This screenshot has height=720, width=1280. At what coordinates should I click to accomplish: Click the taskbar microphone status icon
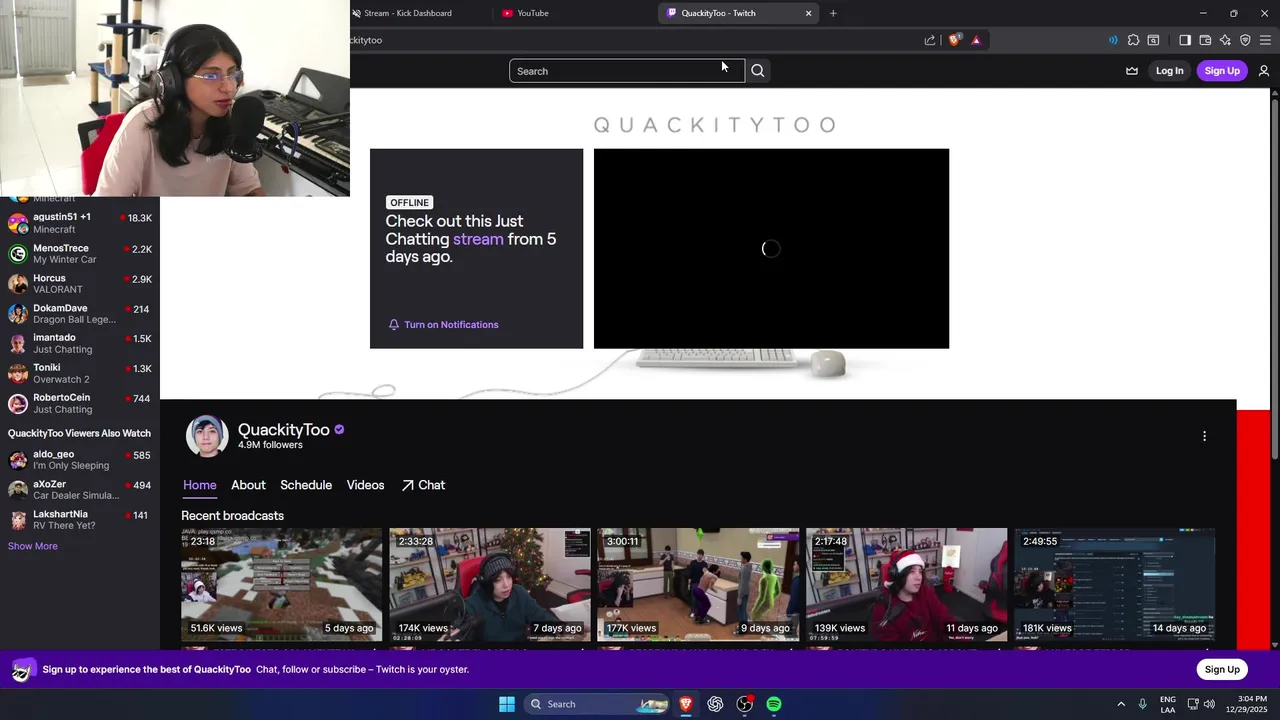point(1142,704)
